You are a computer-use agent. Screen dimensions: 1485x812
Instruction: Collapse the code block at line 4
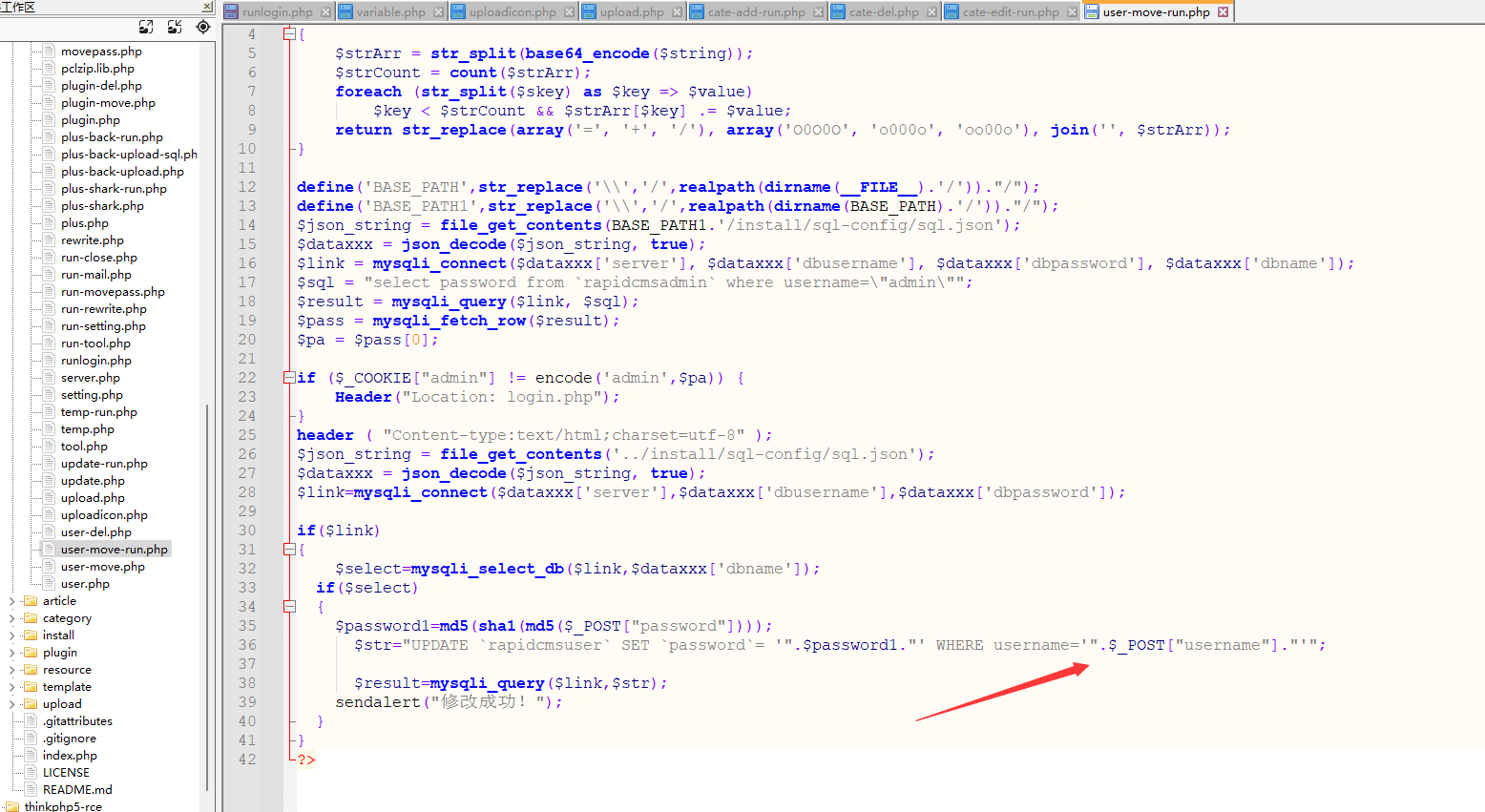click(289, 33)
